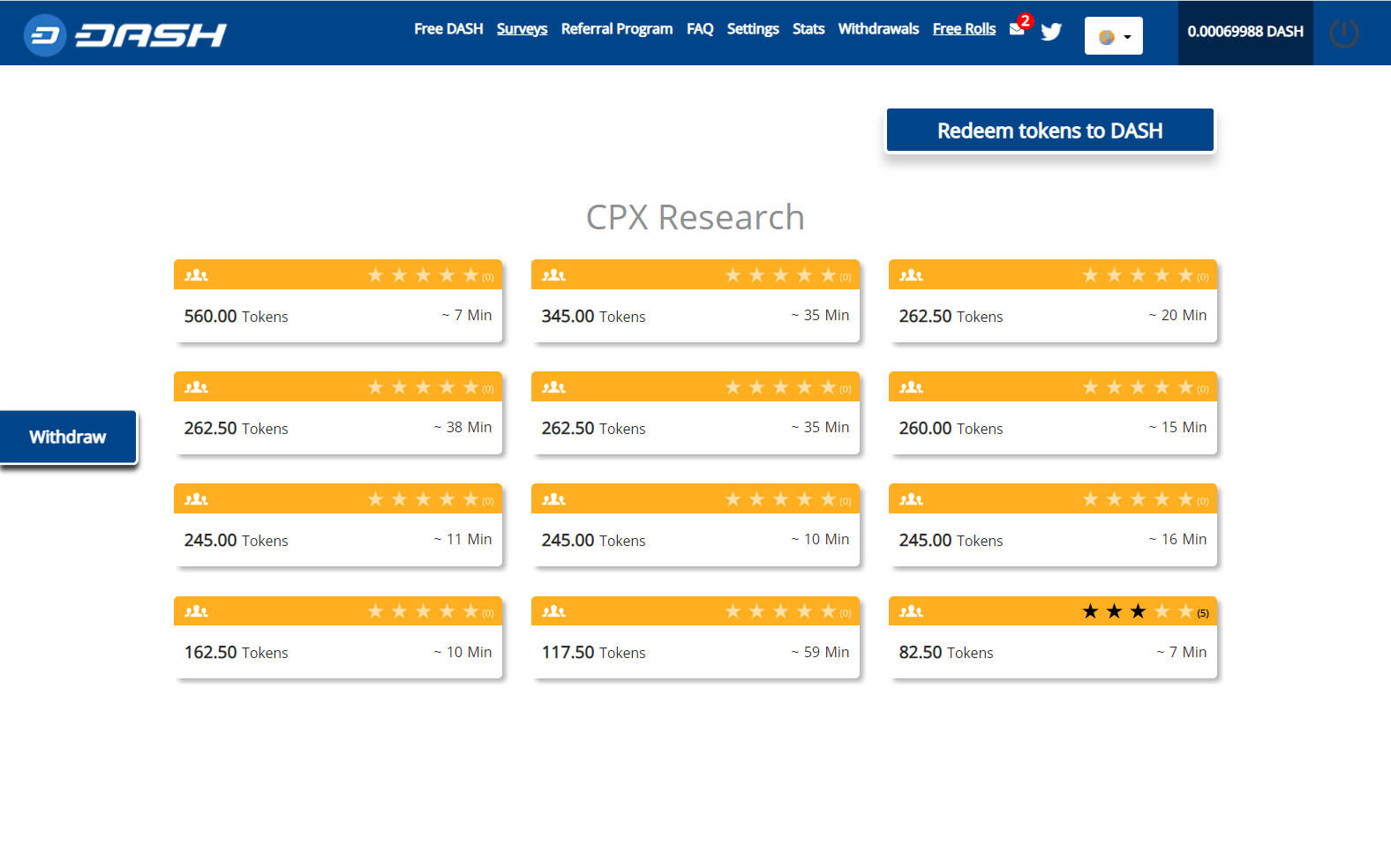This screenshot has width=1391, height=868.
Task: Open the 162.50 Tokens survey
Action: coord(338,637)
